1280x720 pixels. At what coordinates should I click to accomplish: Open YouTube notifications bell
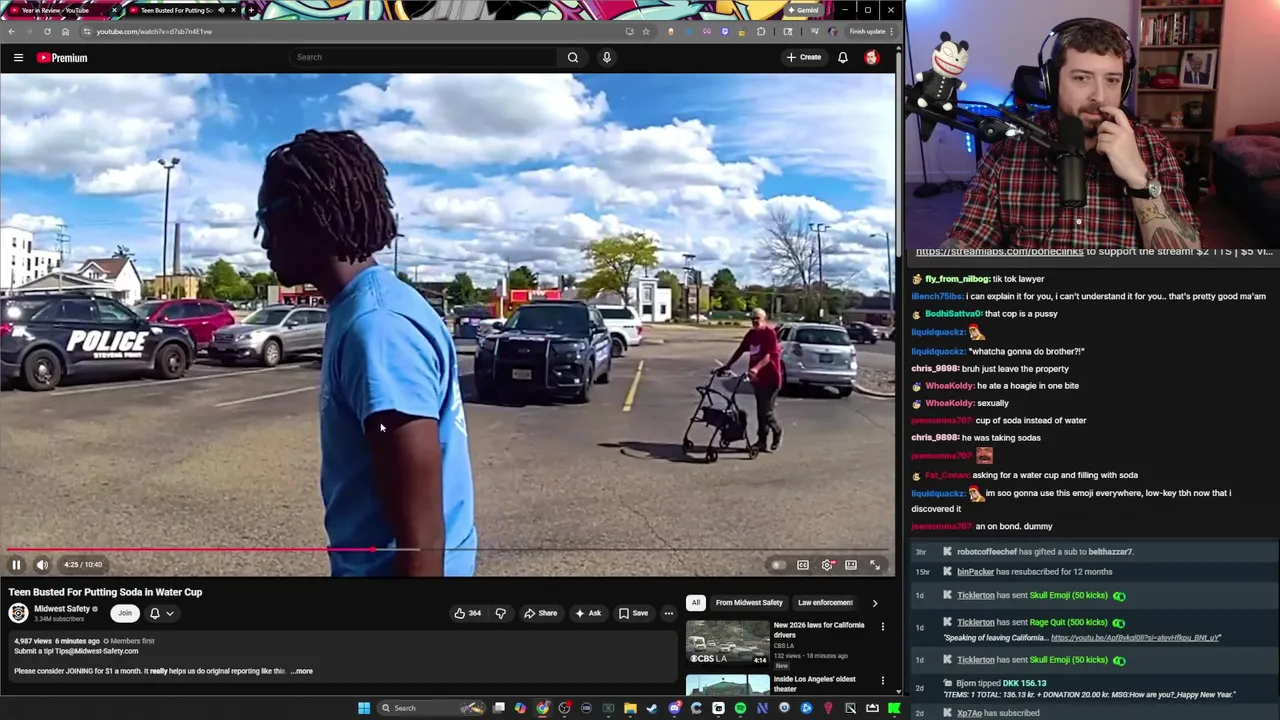(x=843, y=57)
